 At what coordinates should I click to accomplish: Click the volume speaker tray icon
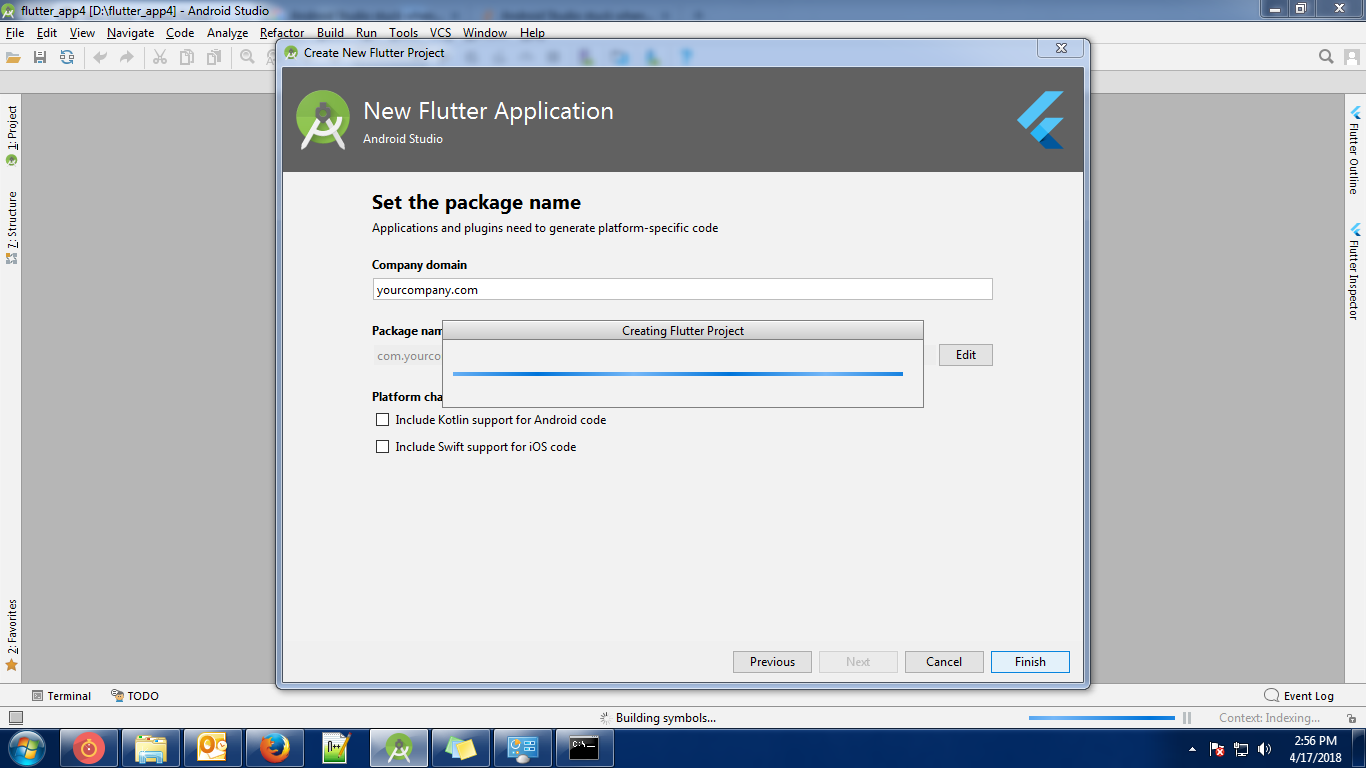coord(1265,749)
